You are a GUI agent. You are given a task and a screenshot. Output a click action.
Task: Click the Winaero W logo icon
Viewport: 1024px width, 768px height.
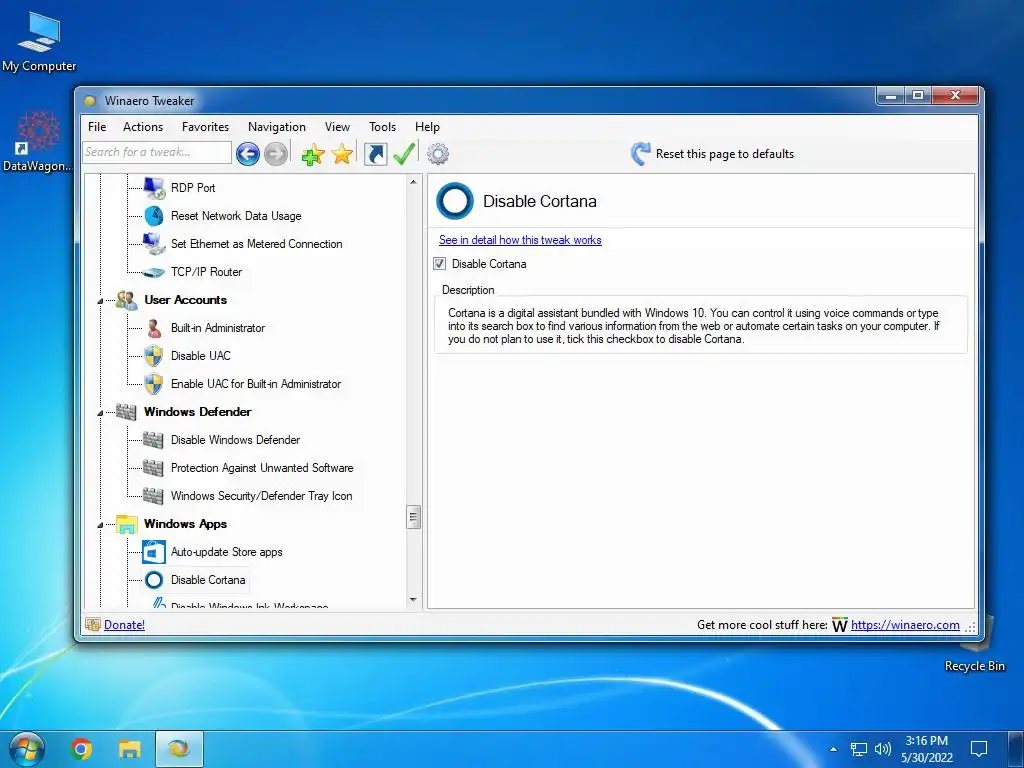(840, 625)
